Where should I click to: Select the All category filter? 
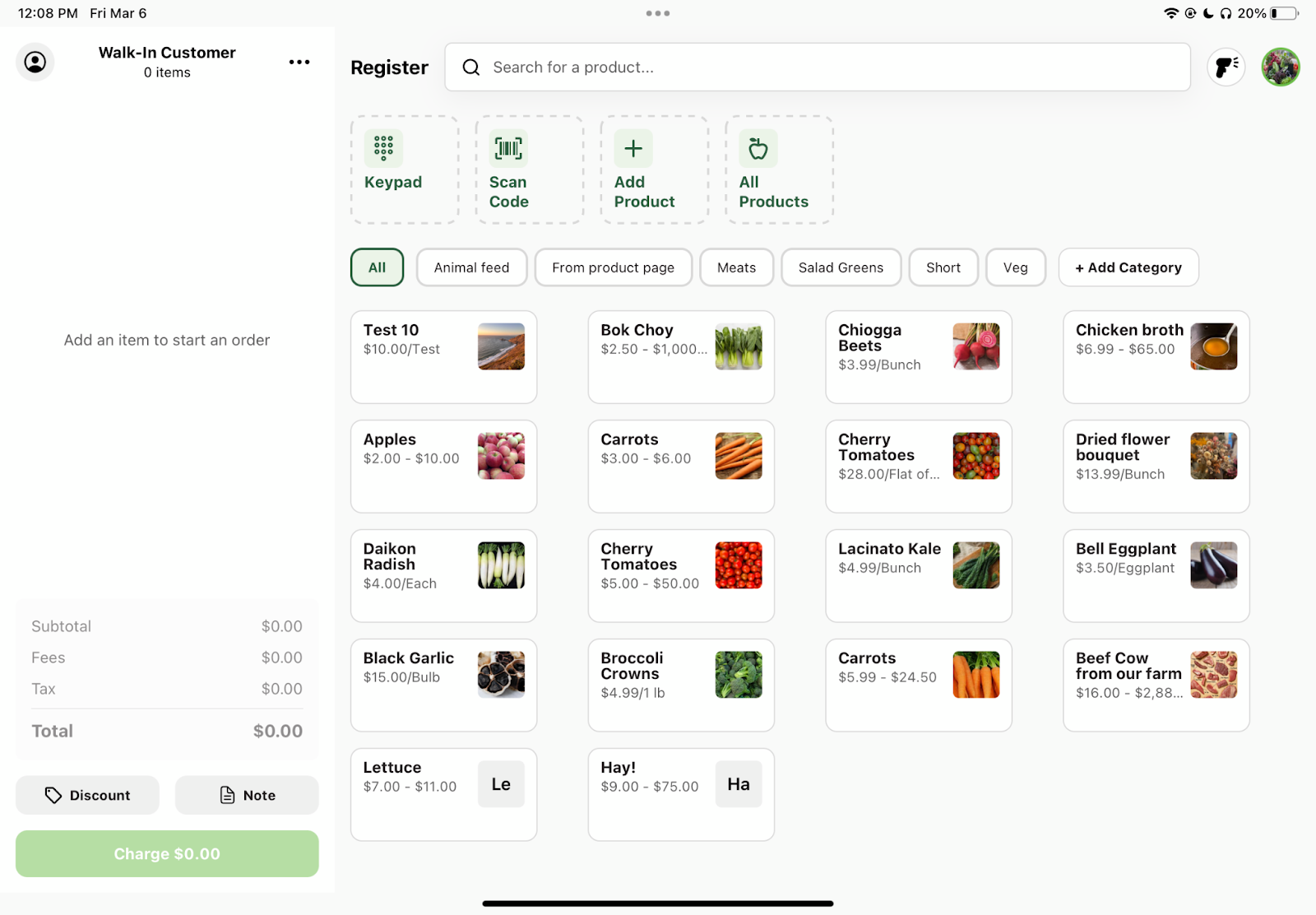[377, 267]
